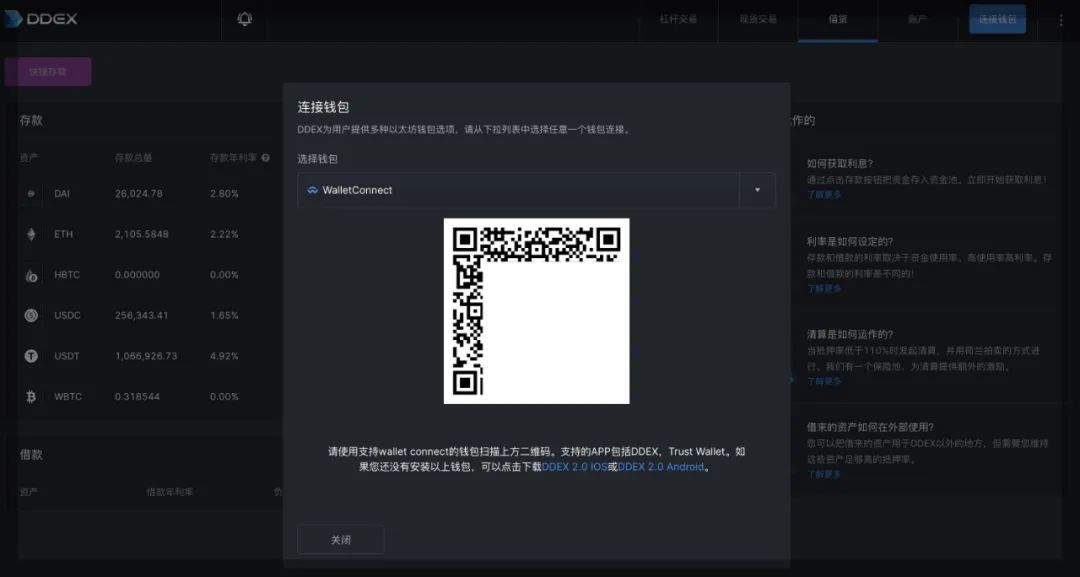
Task: Select the USDC token icon
Action: click(32, 315)
